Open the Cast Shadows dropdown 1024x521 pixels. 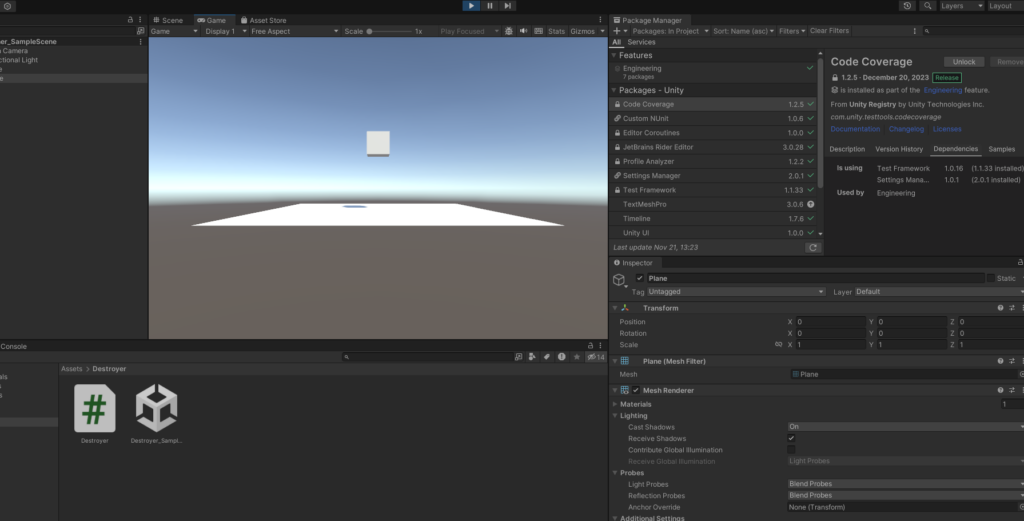pyautogui.click(x=906, y=427)
